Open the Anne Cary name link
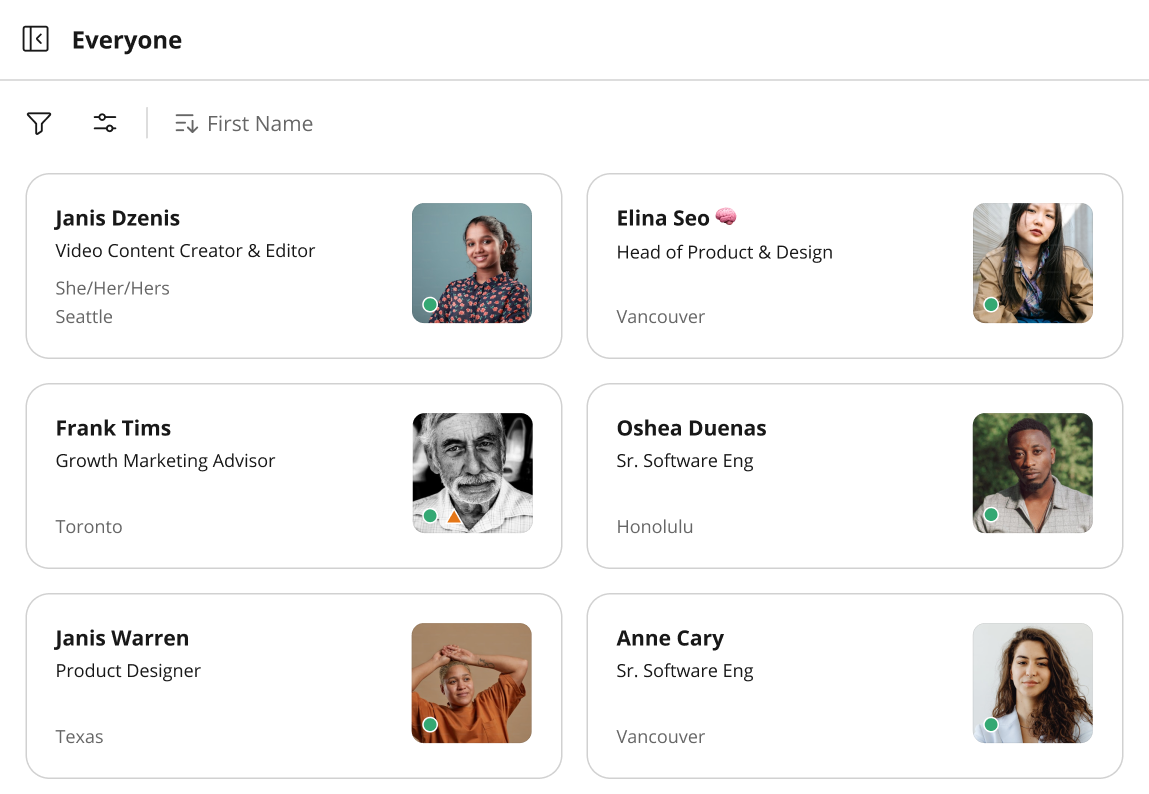The image size is (1149, 794). [x=670, y=638]
